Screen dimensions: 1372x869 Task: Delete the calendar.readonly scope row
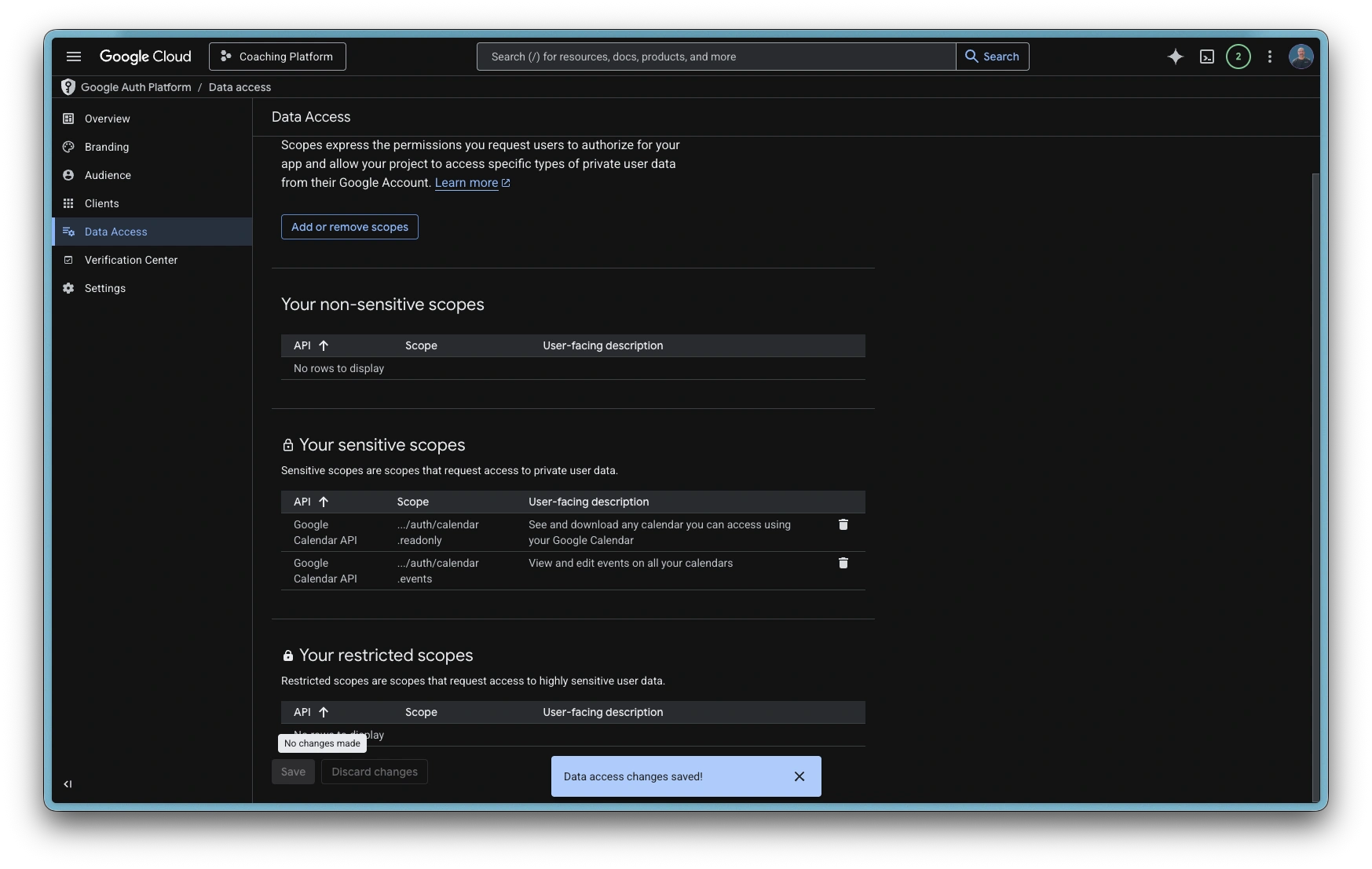(x=843, y=524)
